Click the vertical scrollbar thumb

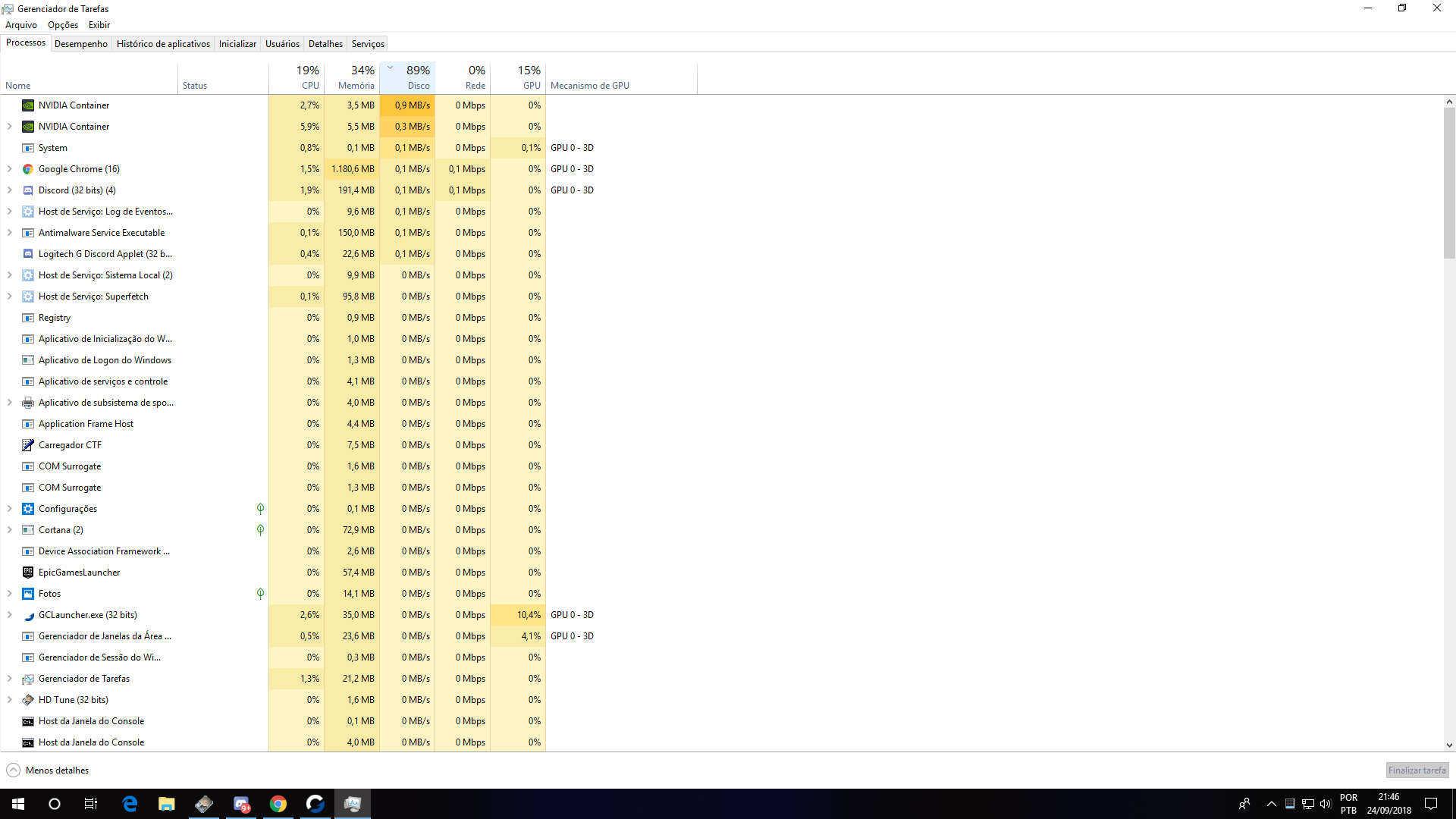pyautogui.click(x=1449, y=183)
